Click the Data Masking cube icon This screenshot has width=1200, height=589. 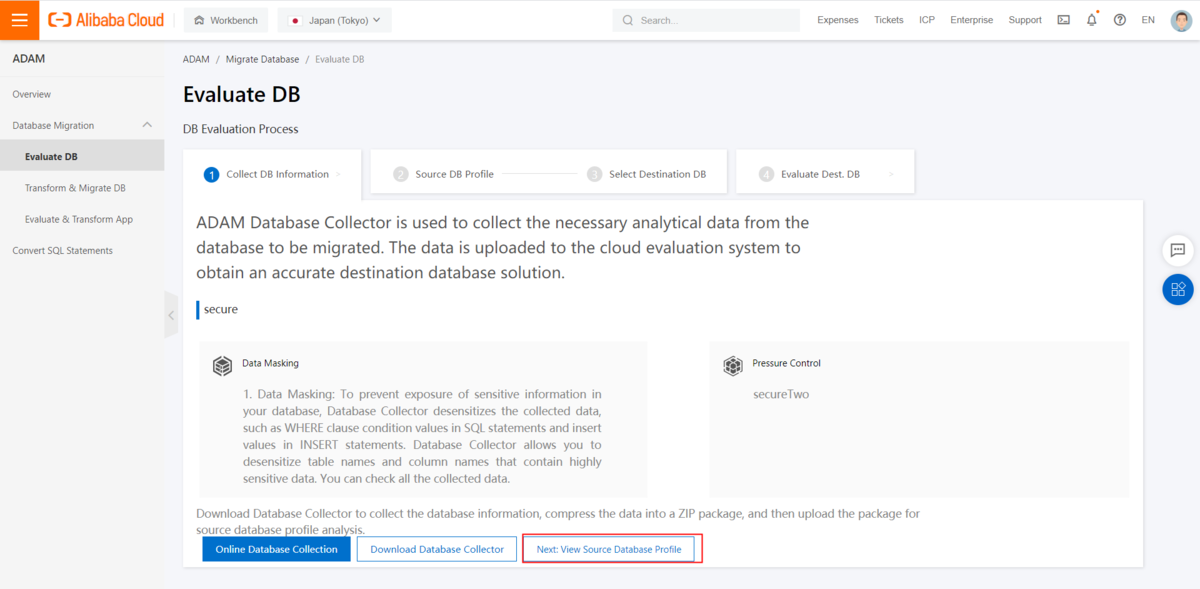222,366
